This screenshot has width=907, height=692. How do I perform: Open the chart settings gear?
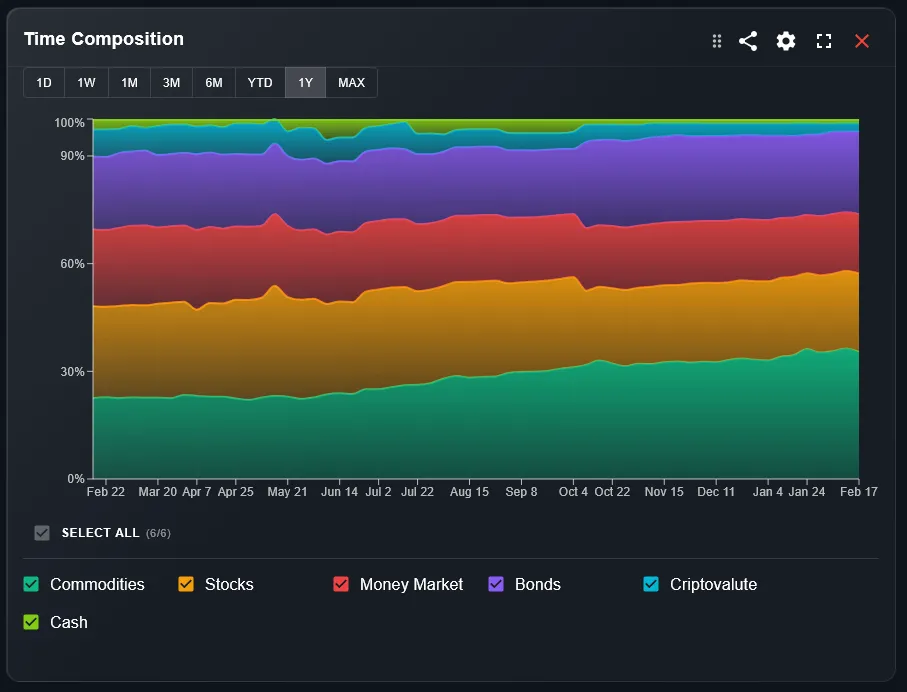coord(785,41)
